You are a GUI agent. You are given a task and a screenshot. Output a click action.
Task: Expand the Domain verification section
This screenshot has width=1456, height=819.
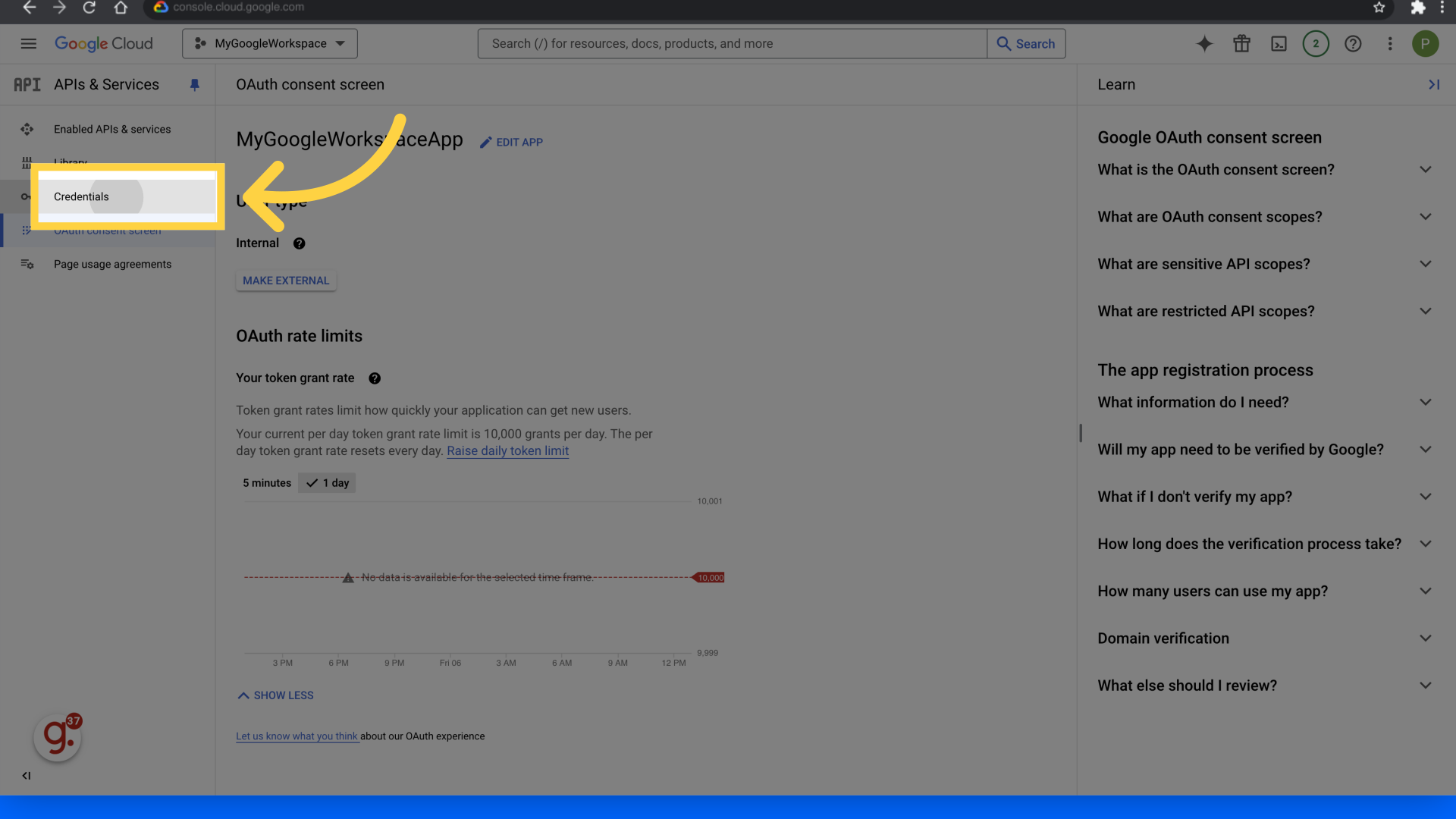pyautogui.click(x=1265, y=639)
